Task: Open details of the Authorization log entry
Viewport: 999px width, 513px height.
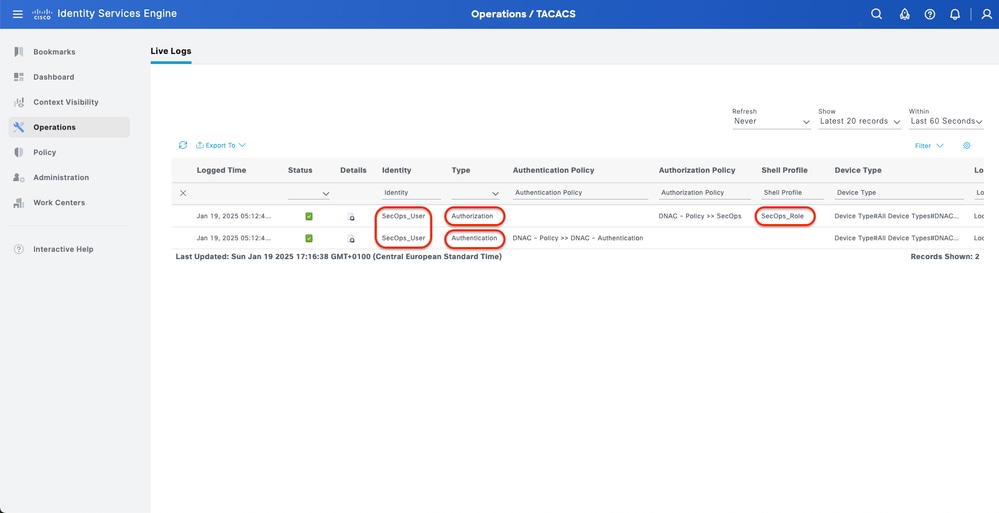Action: 350,217
